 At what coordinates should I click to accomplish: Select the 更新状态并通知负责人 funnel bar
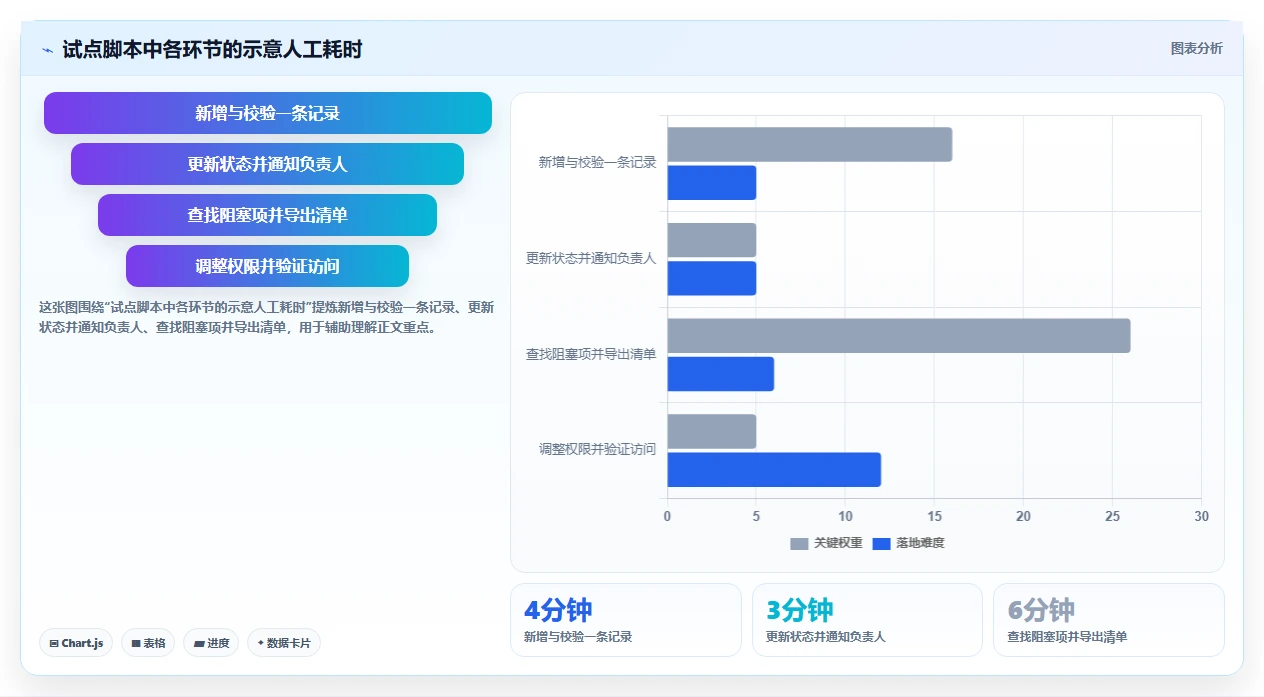267,164
